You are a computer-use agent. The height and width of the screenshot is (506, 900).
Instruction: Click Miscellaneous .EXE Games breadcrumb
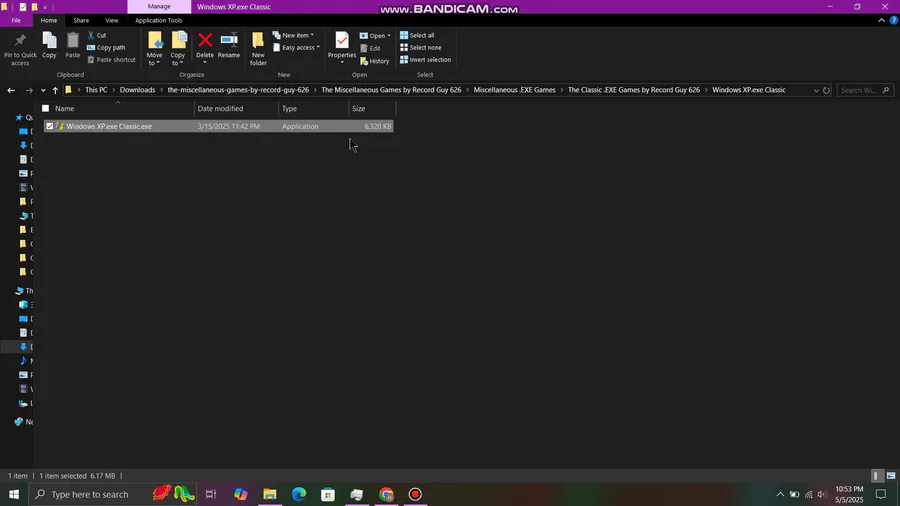pos(514,90)
